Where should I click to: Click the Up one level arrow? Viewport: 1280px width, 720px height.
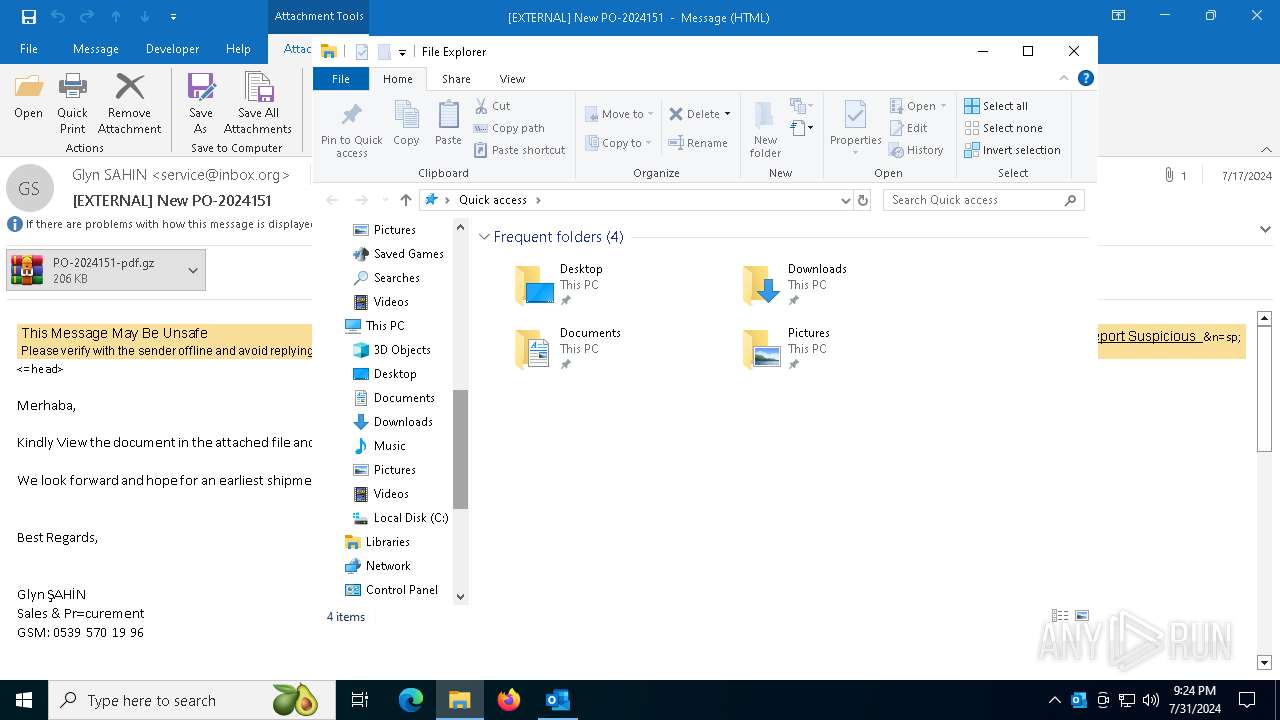tap(405, 200)
